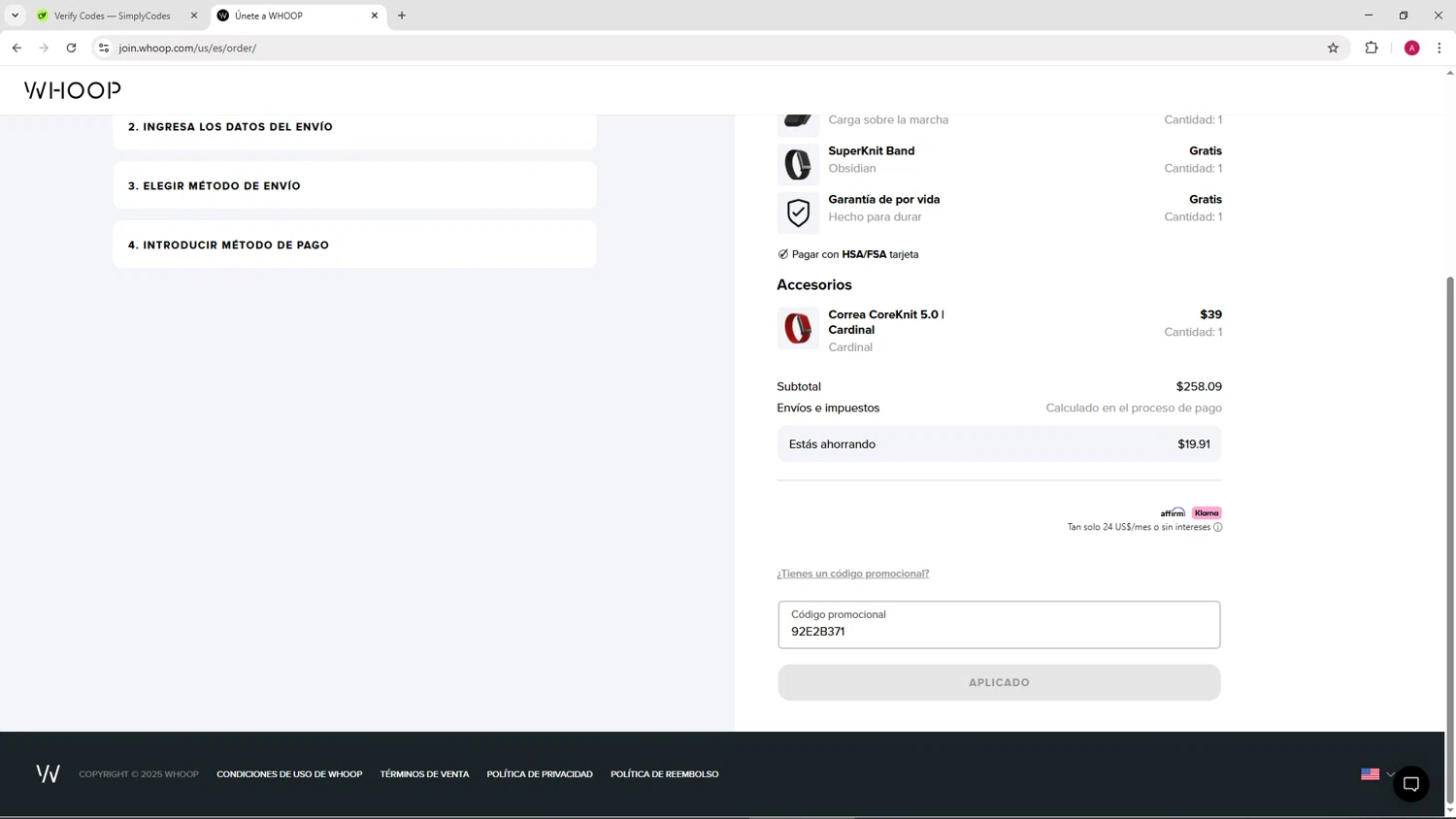
Task: Switch to Verify Codes SimplyCodes tab
Action: [x=112, y=16]
